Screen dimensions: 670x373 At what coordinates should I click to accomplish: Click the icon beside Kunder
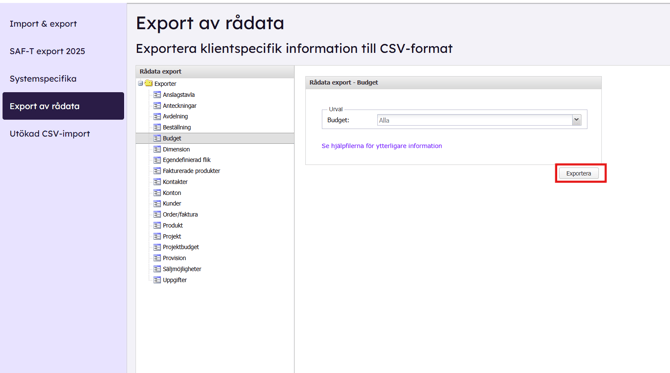point(157,203)
